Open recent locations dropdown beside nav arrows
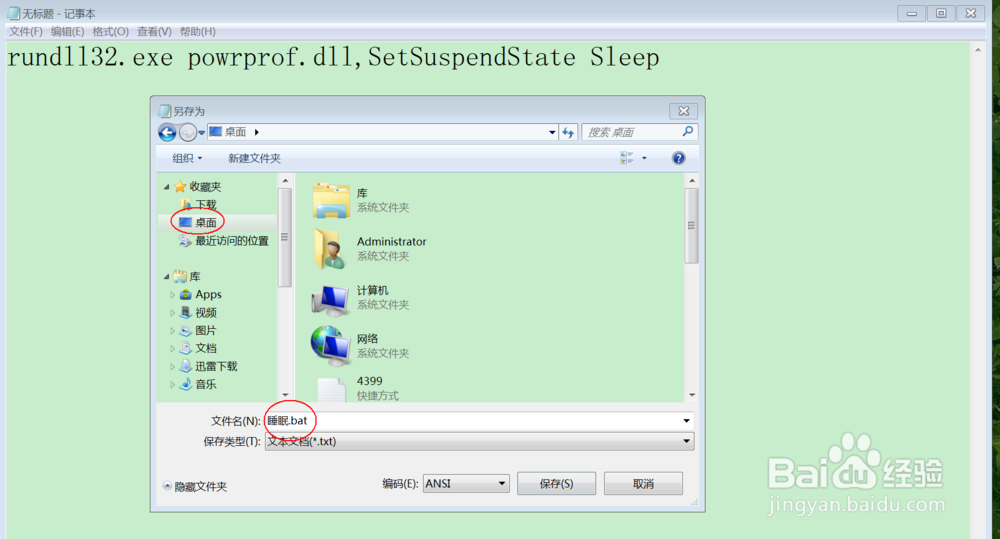The width and height of the screenshot is (1000, 539). coord(202,133)
